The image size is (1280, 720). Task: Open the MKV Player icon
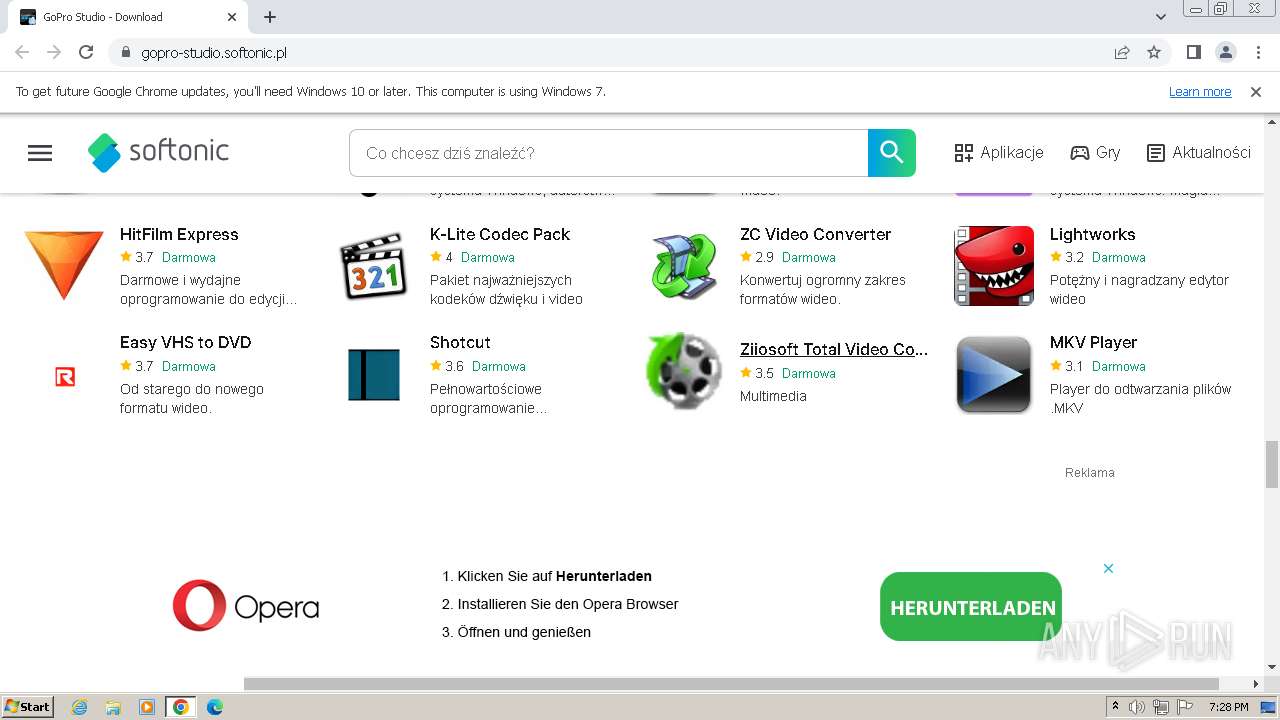[994, 374]
